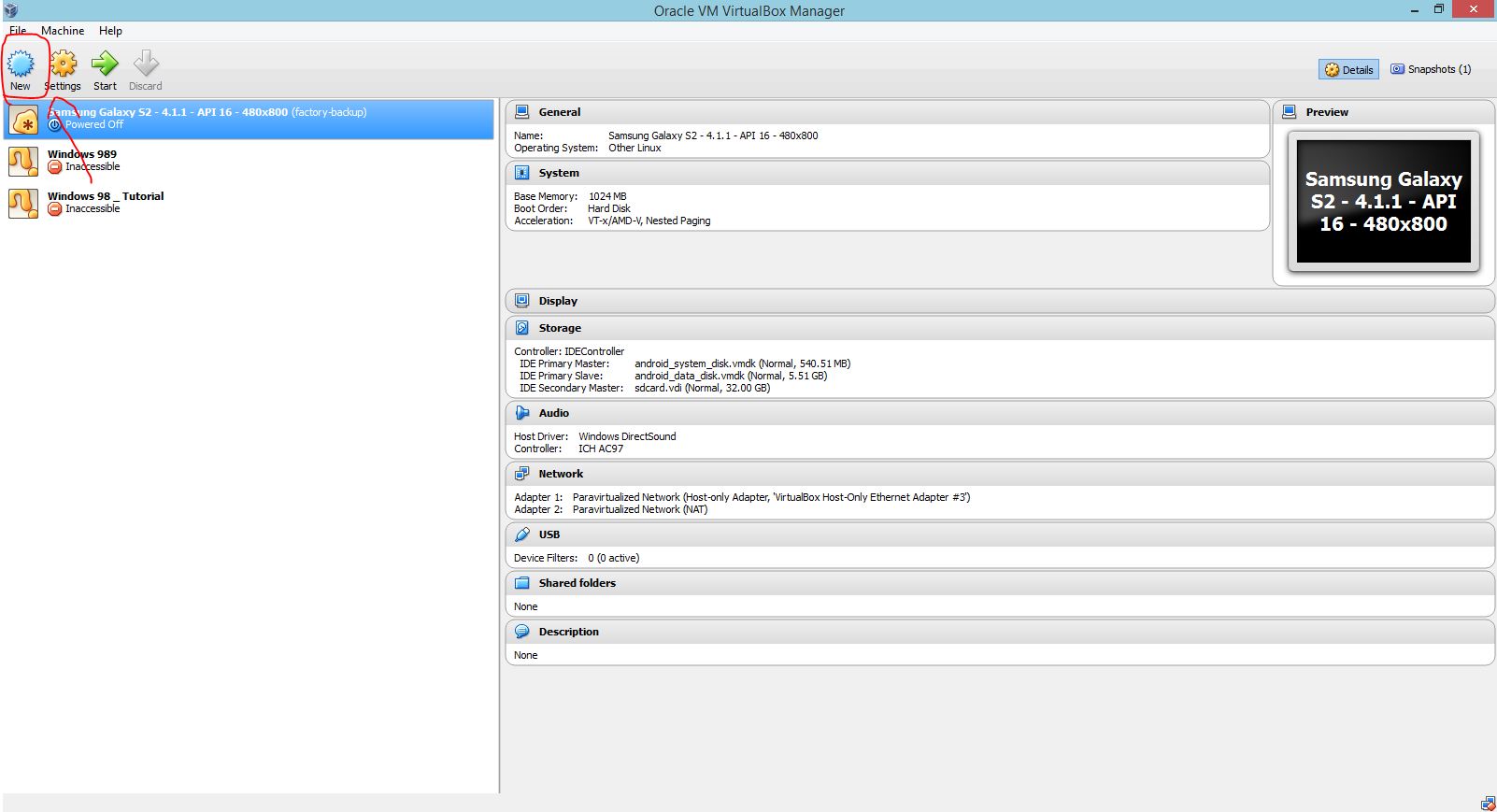Click USB device filters '0 (0 active)'
This screenshot has height=812, width=1497.
pyautogui.click(x=614, y=558)
